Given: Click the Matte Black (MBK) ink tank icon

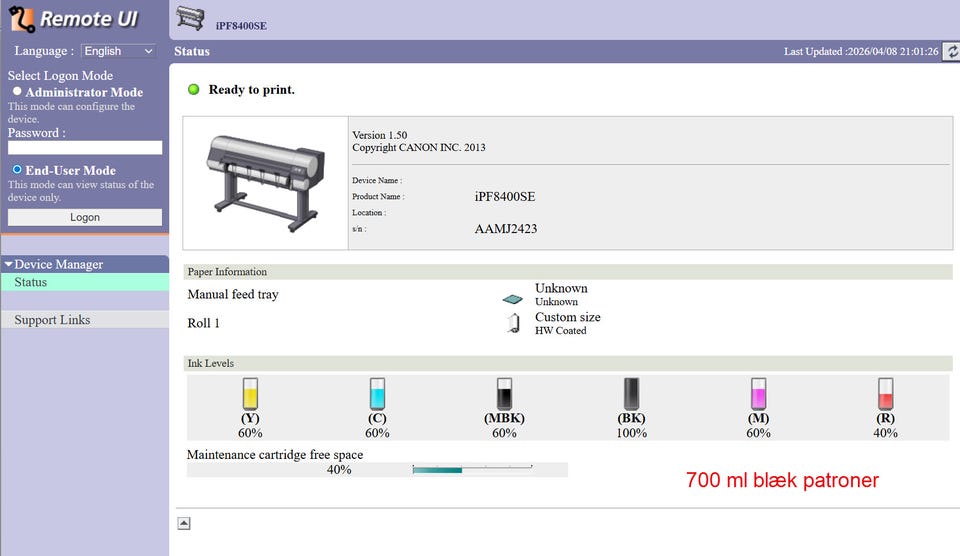Looking at the screenshot, I should pyautogui.click(x=504, y=394).
